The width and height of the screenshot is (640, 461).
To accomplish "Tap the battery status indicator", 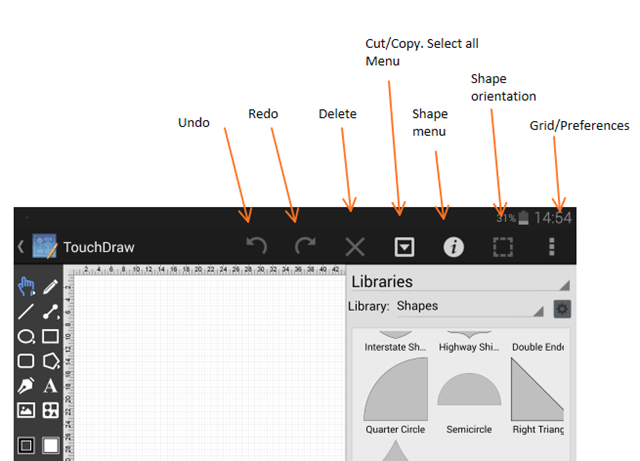I will [x=524, y=218].
